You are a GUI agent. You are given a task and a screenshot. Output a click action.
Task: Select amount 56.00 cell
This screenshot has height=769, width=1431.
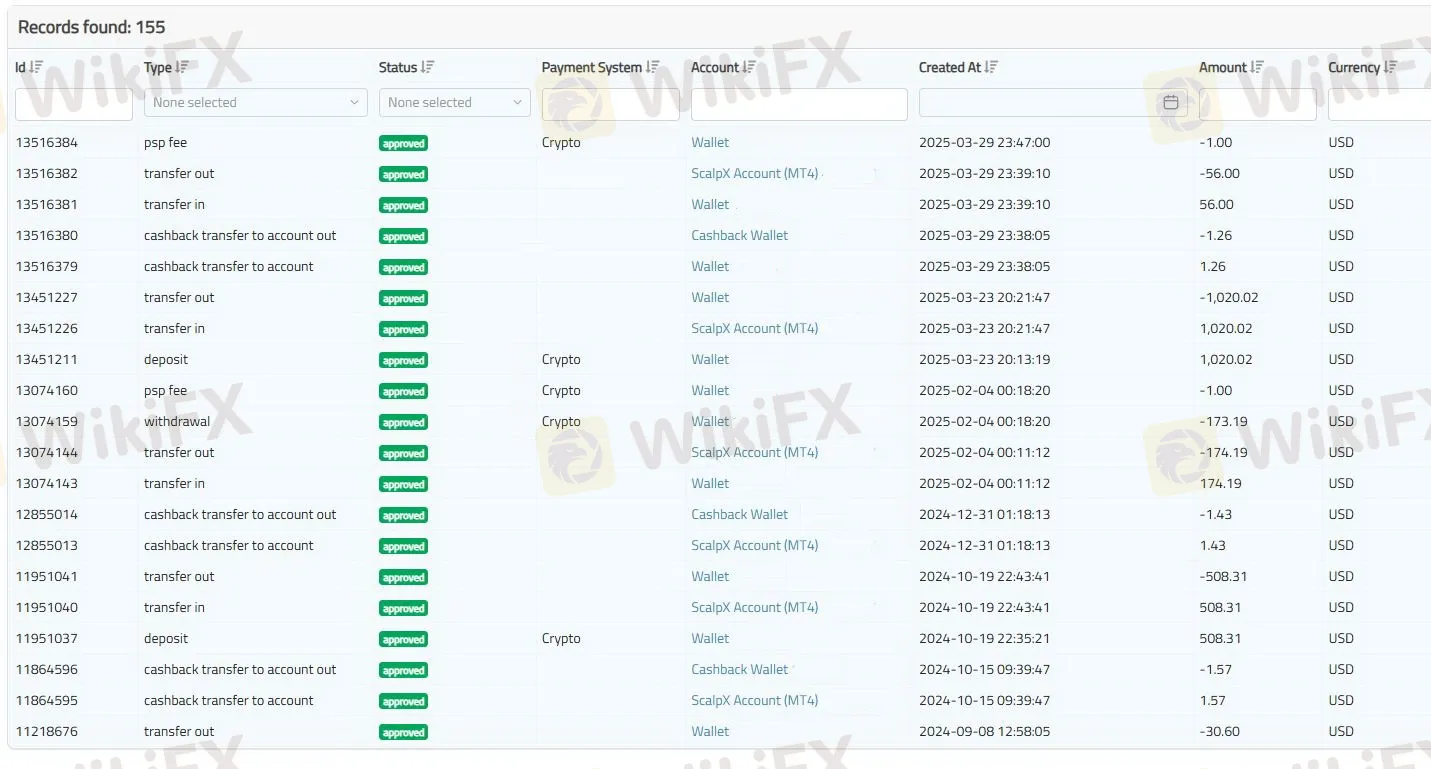[1219, 204]
